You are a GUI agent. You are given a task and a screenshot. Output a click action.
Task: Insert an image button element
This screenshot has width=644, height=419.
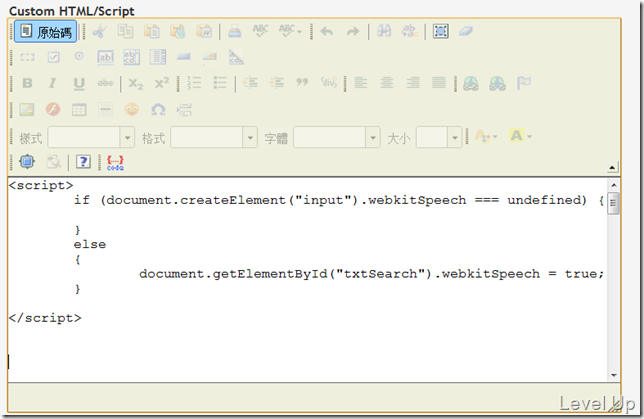point(209,57)
